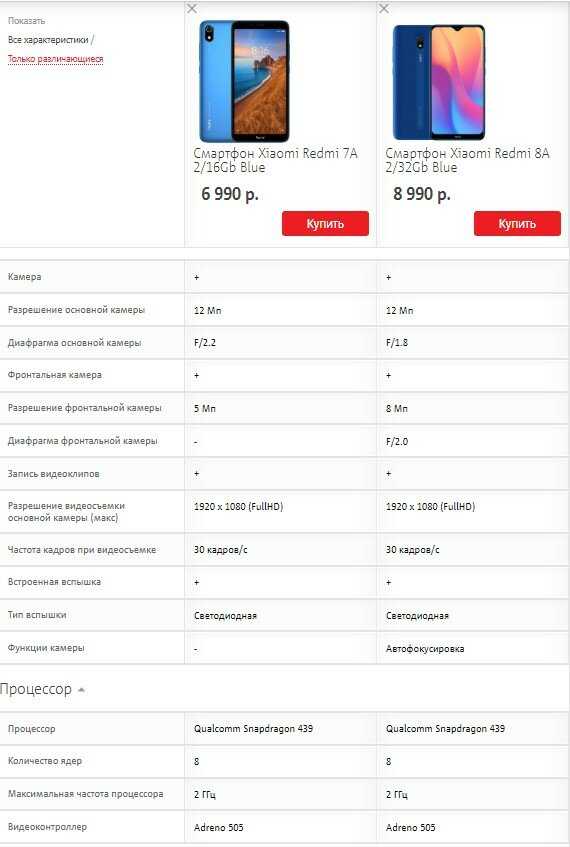This screenshot has height=847, width=570.
Task: Select the 6 990 р. price
Action: click(x=230, y=193)
